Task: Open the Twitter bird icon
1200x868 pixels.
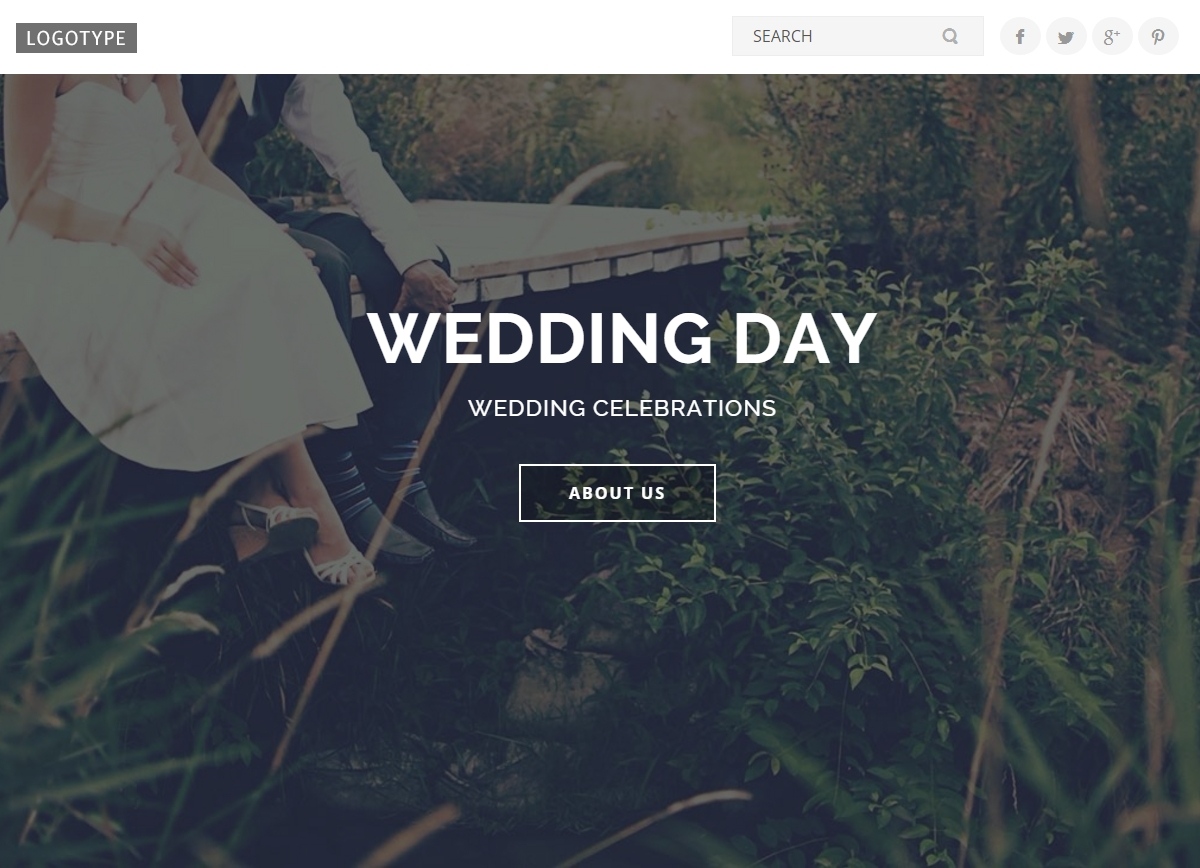Action: [x=1066, y=36]
